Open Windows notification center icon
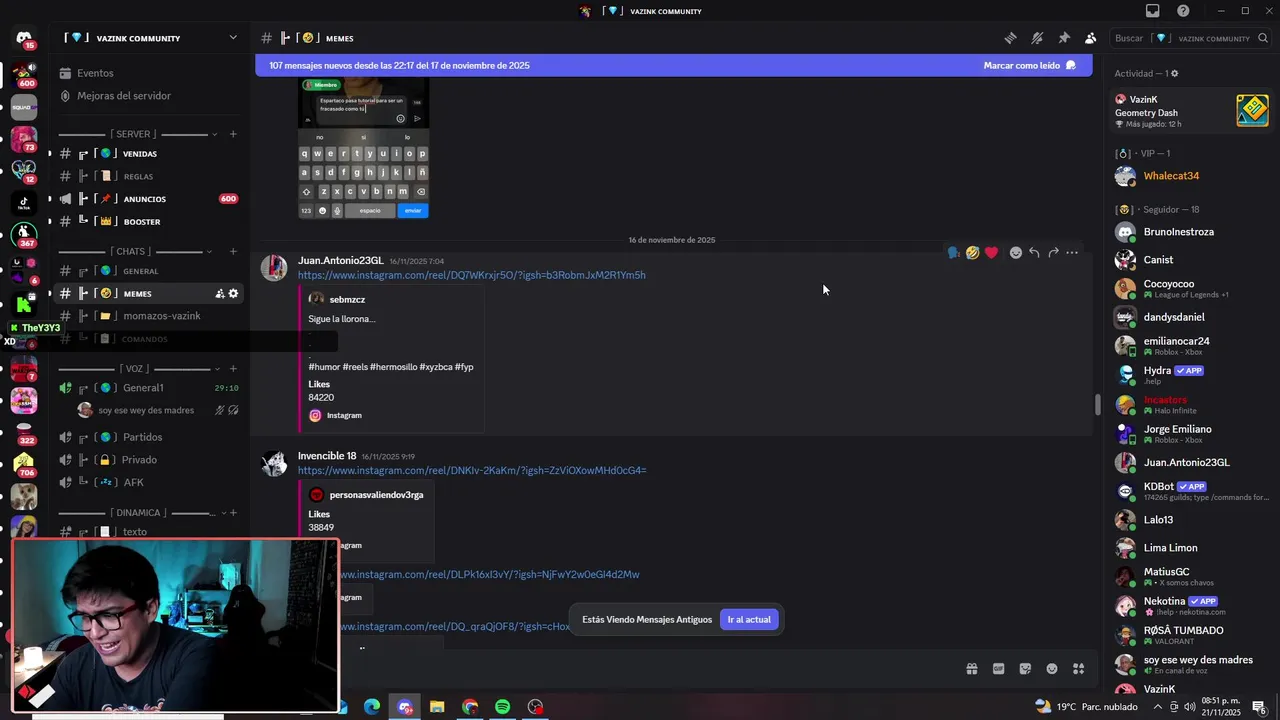Viewport: 1280px width, 720px height. tap(1259, 708)
